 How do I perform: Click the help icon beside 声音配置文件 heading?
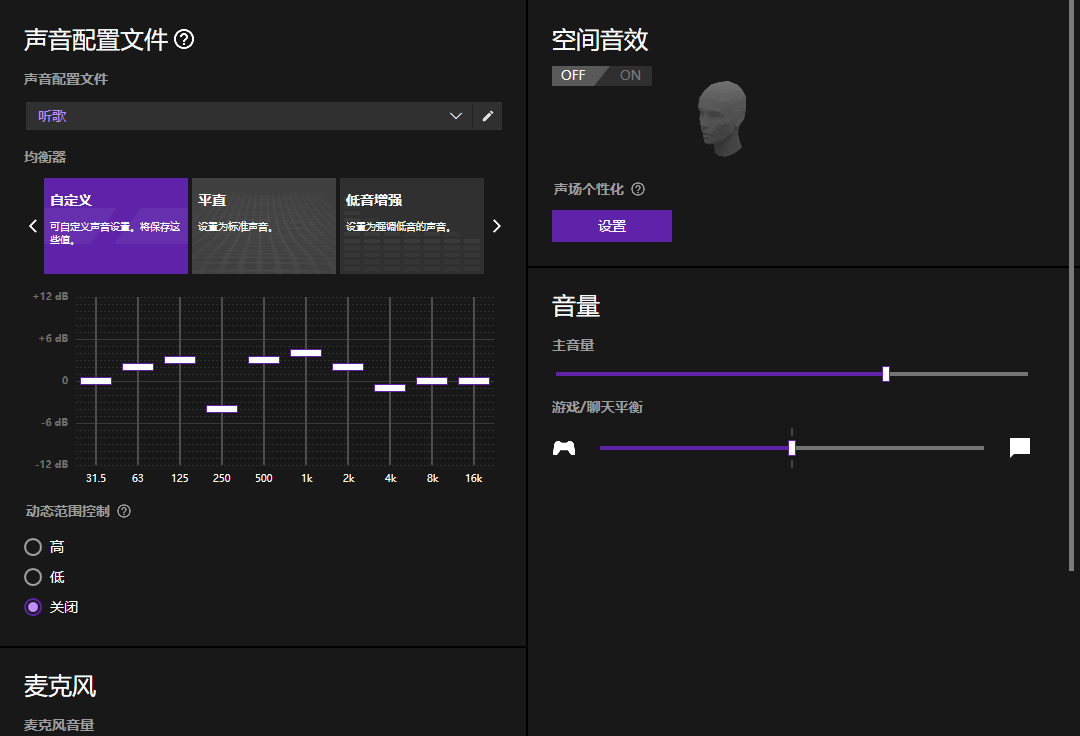184,40
